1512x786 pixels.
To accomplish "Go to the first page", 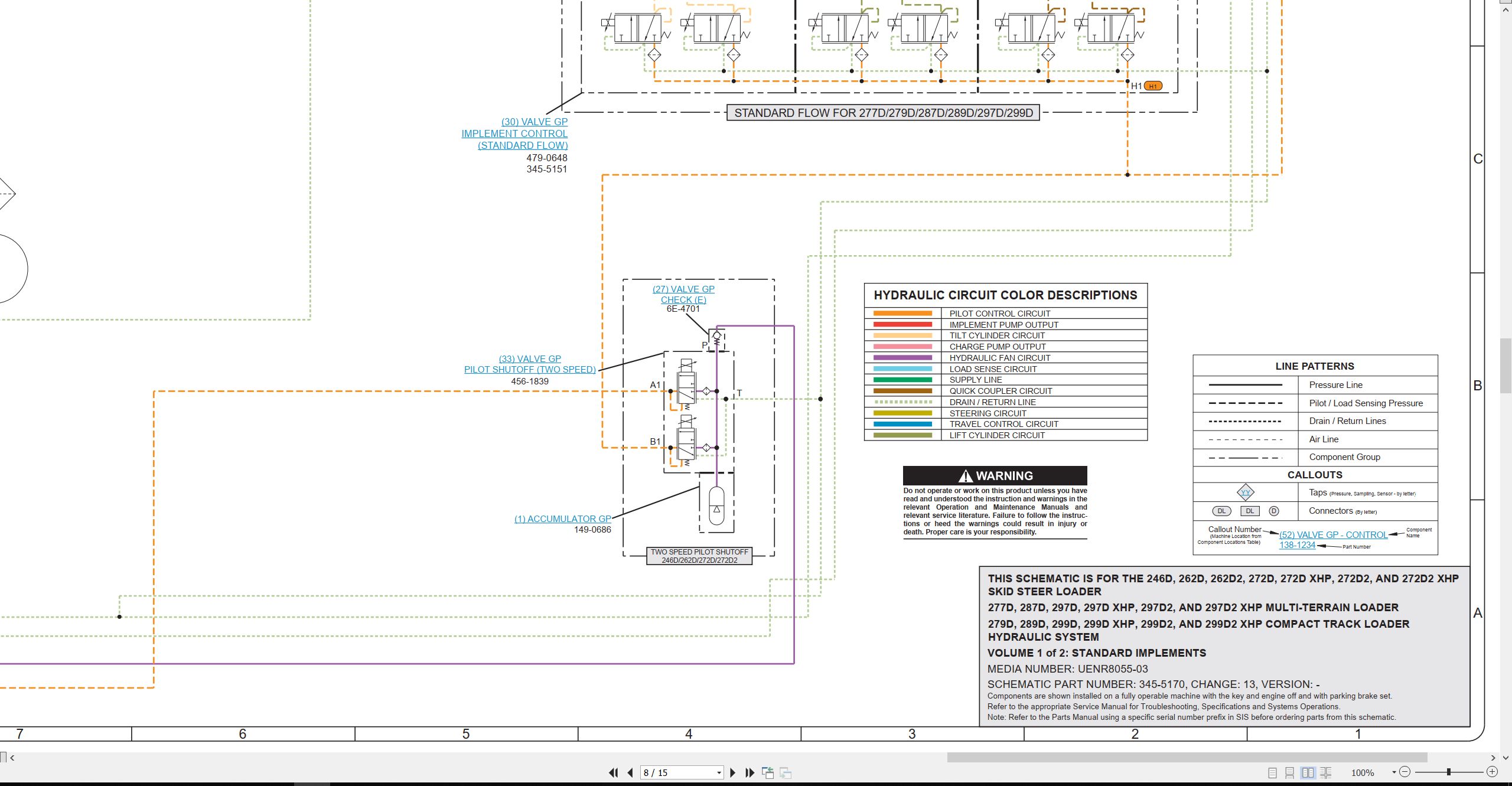I will point(614,772).
